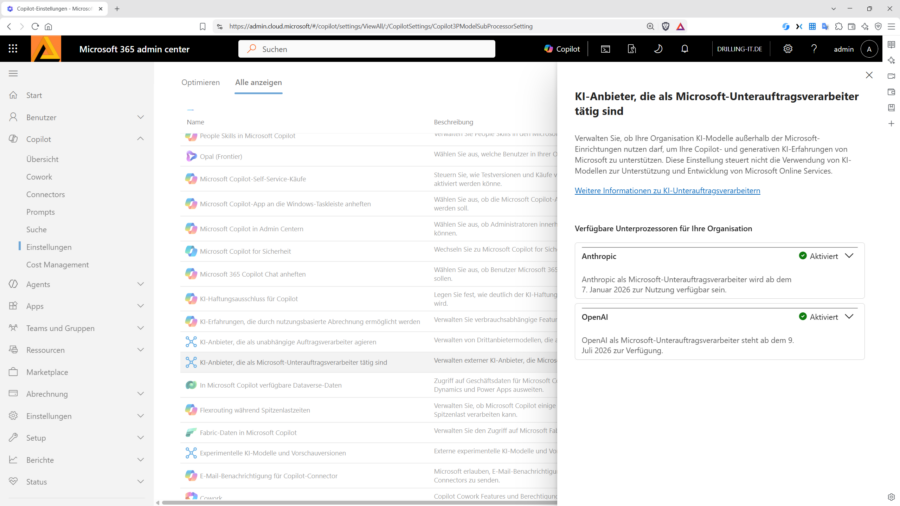Select the Alle anzeigen tab
This screenshot has height=506, width=900.
(x=258, y=82)
